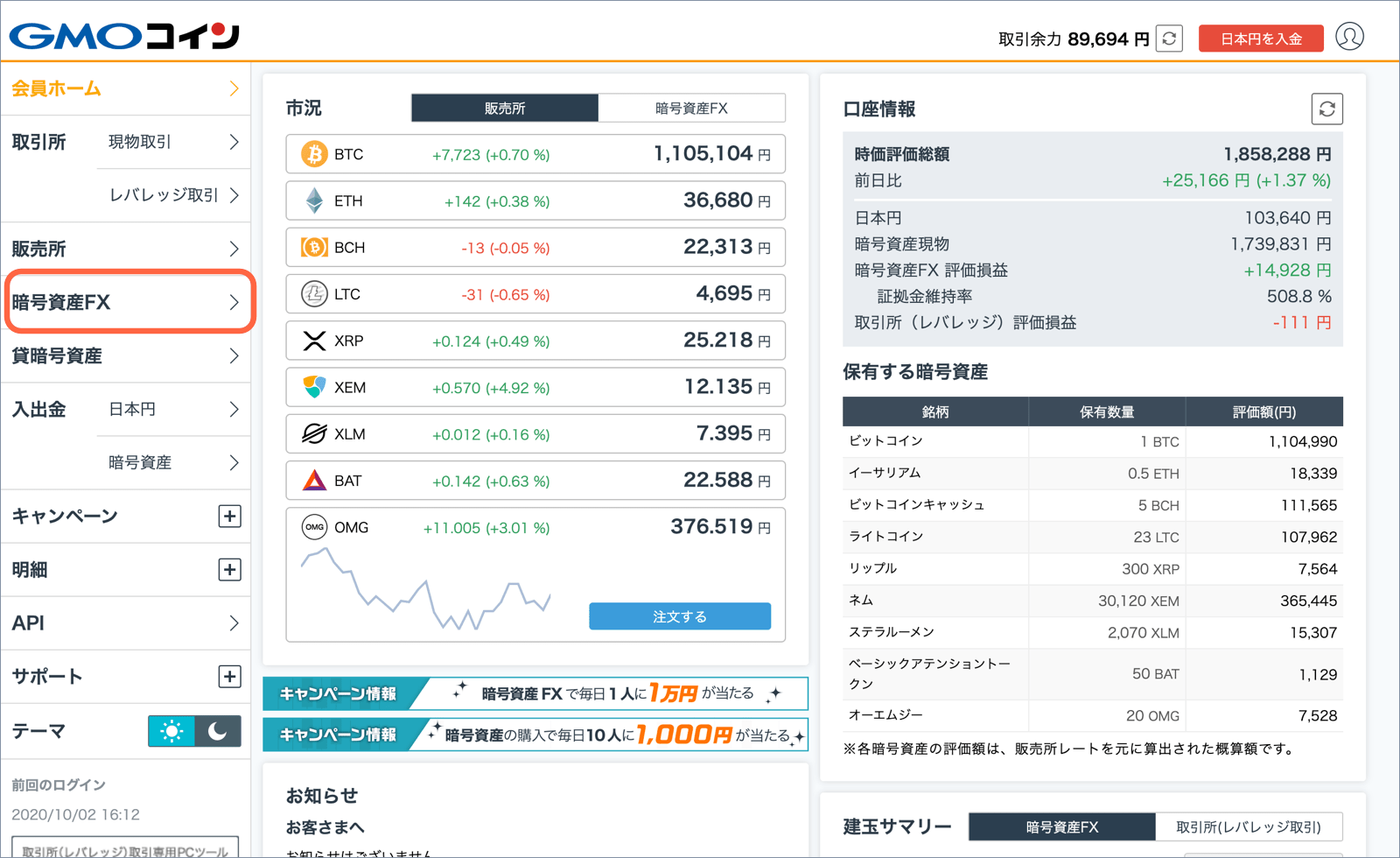Open 貸暗号資産 in the sidebar
The height and width of the screenshot is (858, 1400).
[x=126, y=356]
